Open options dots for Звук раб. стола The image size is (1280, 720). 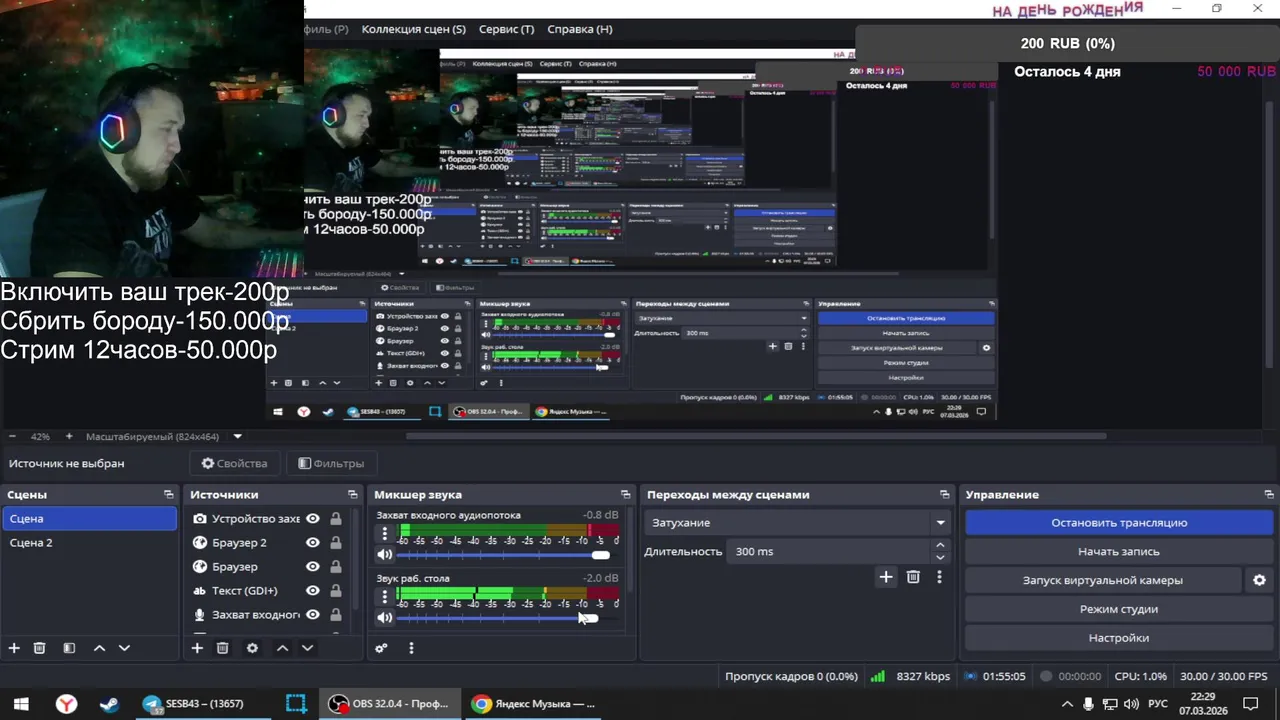(385, 597)
